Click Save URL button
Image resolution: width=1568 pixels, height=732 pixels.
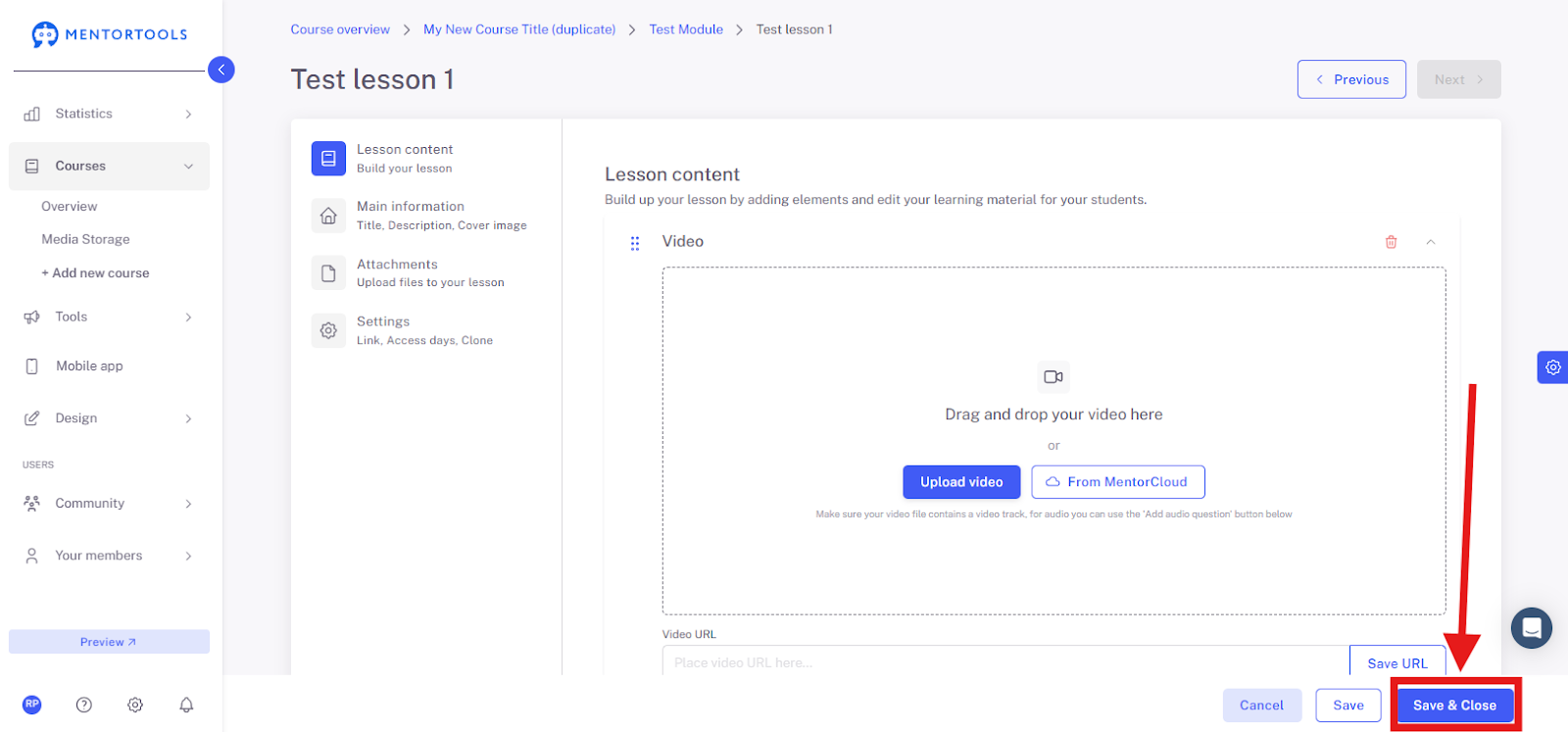tap(1397, 662)
